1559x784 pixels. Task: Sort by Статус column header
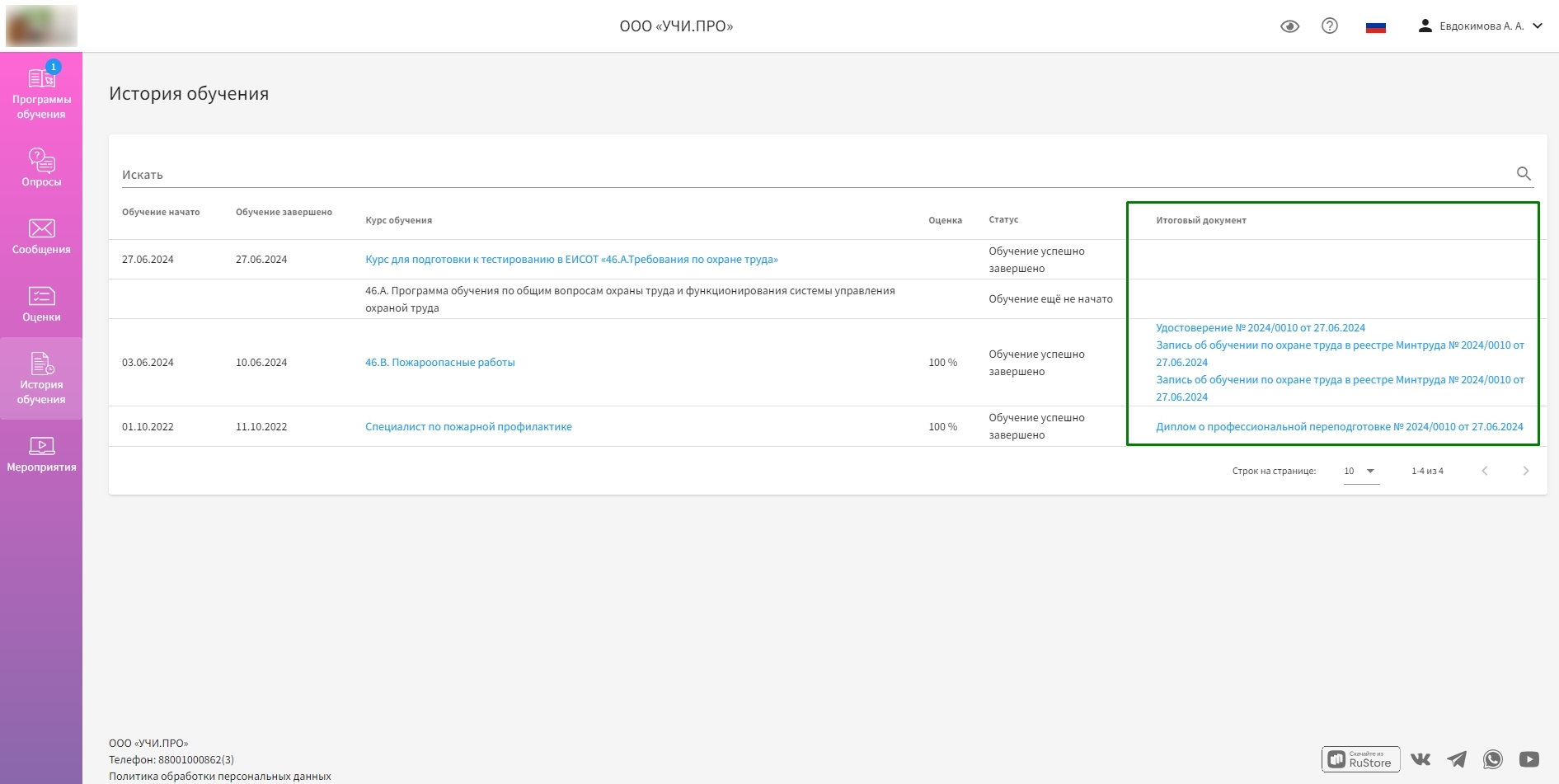1003,219
